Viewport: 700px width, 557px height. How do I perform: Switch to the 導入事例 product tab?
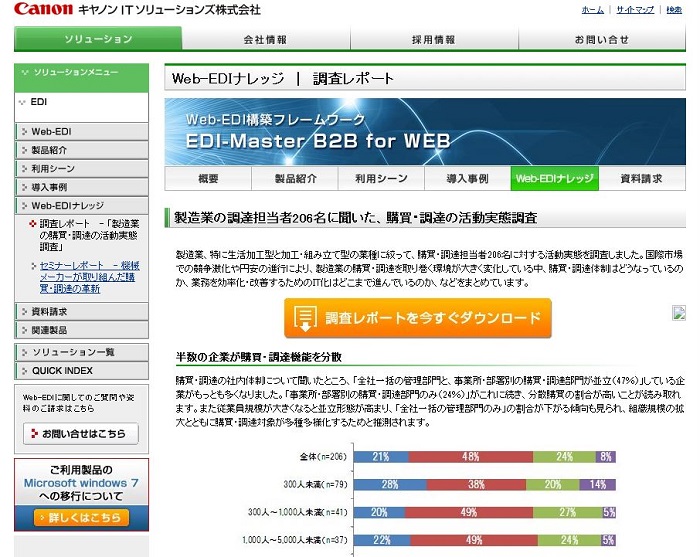(x=467, y=179)
